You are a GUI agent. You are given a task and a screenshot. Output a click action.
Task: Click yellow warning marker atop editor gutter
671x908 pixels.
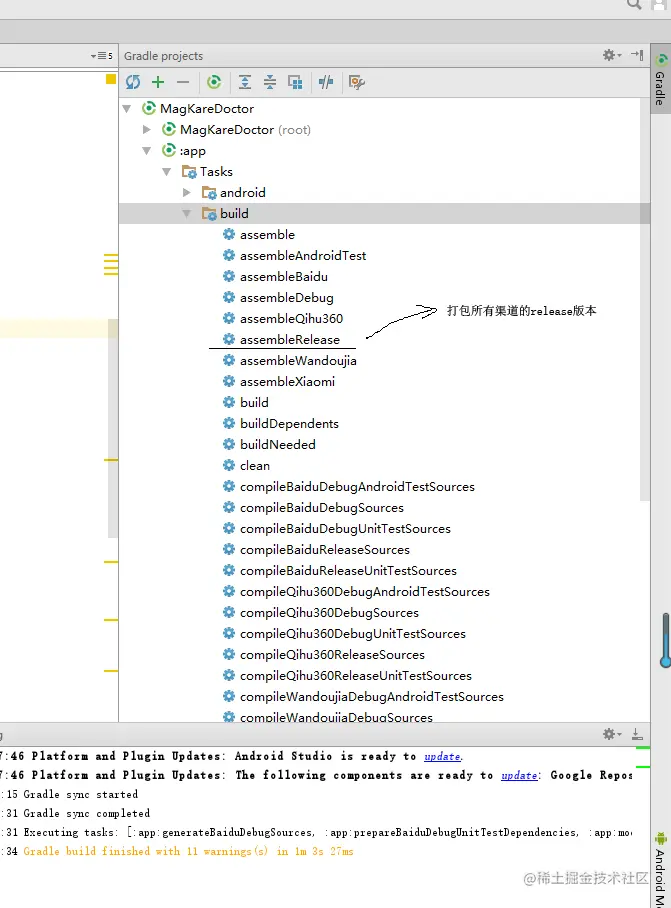click(111, 79)
